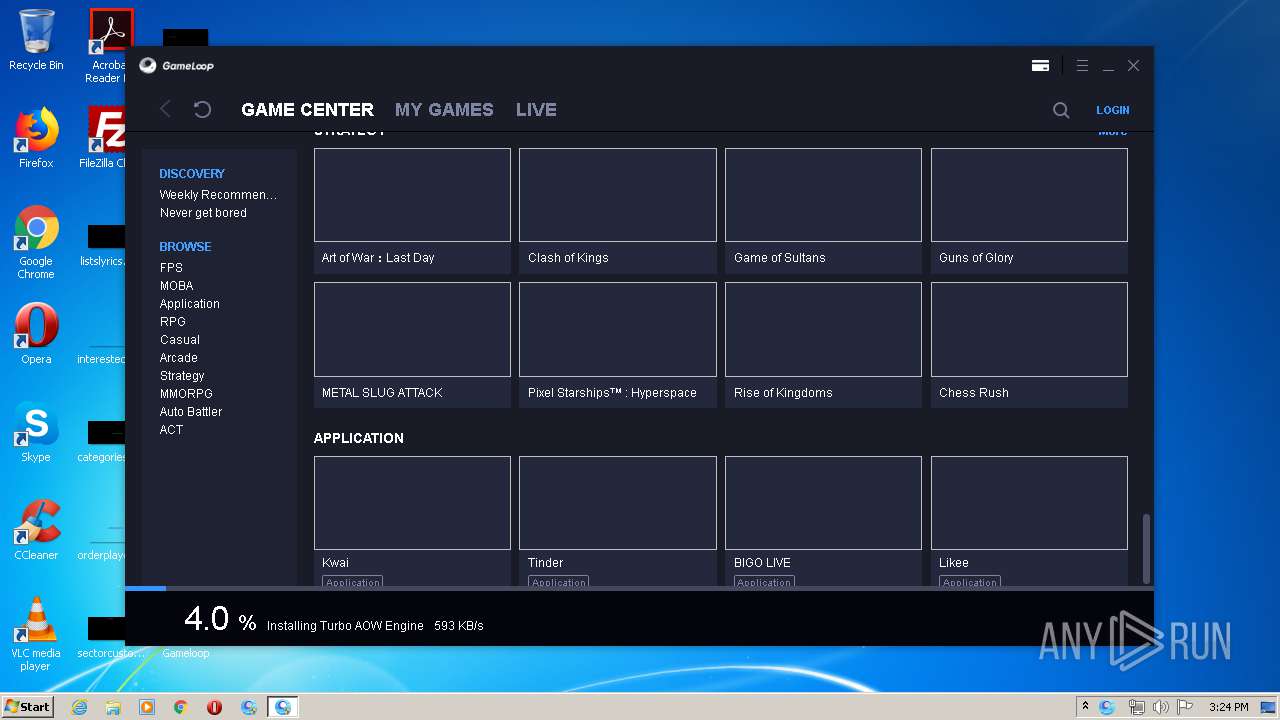The width and height of the screenshot is (1280, 720).
Task: Open CCleaner desktop shortcut
Action: click(36, 530)
